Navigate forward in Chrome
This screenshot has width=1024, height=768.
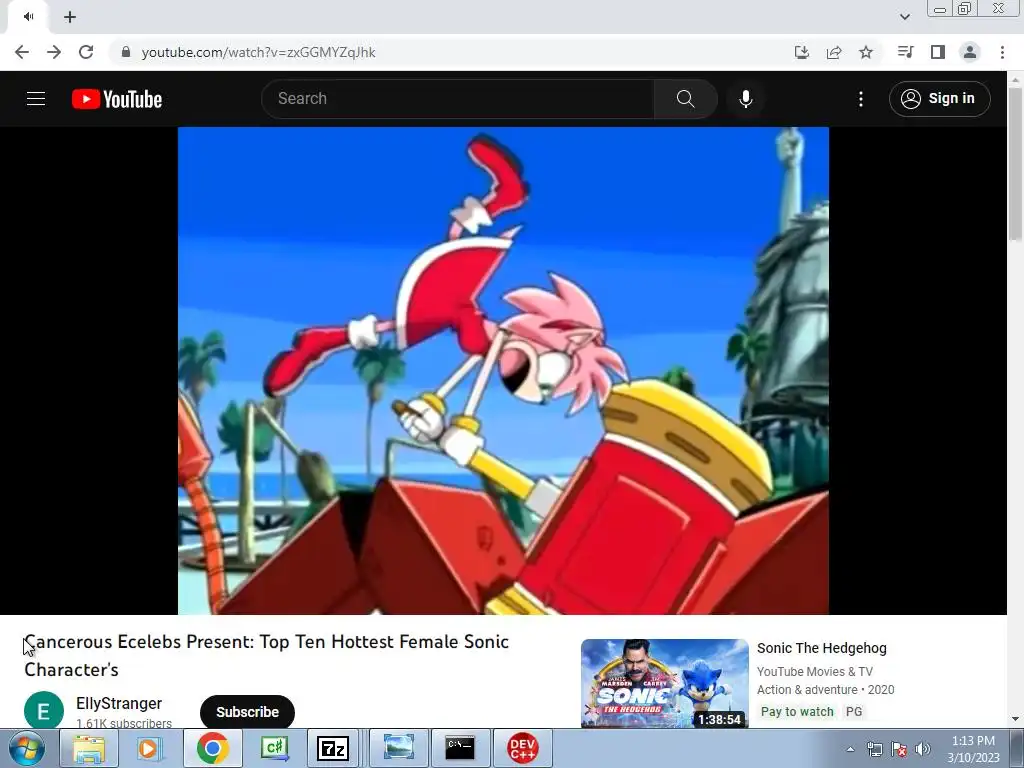(54, 52)
